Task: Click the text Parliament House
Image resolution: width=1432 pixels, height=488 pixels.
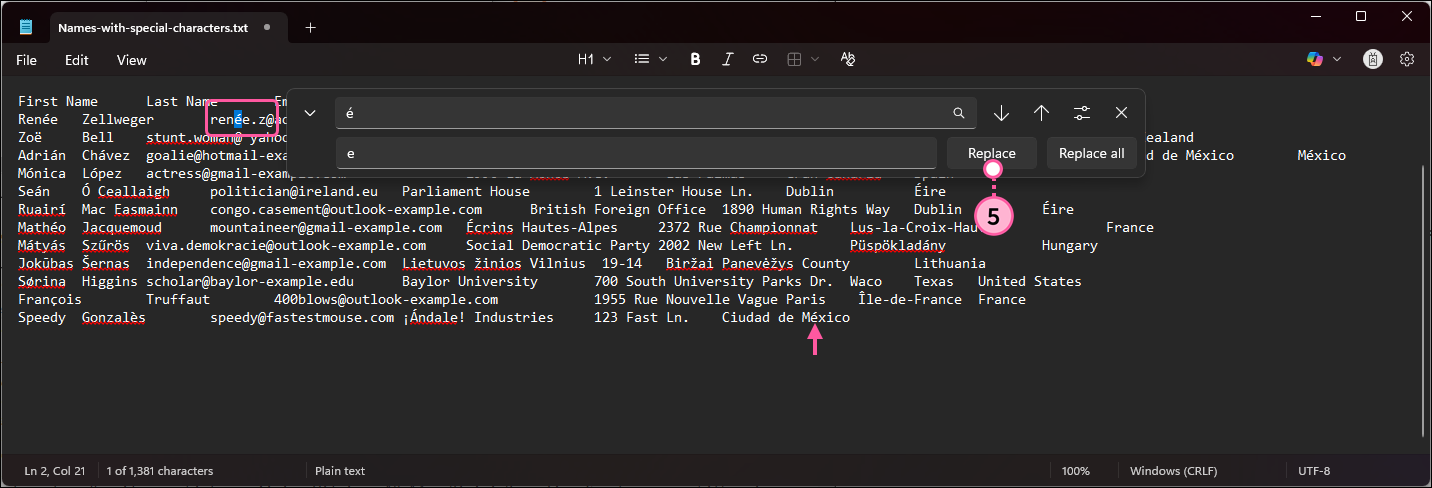Action: pyautogui.click(x=466, y=191)
